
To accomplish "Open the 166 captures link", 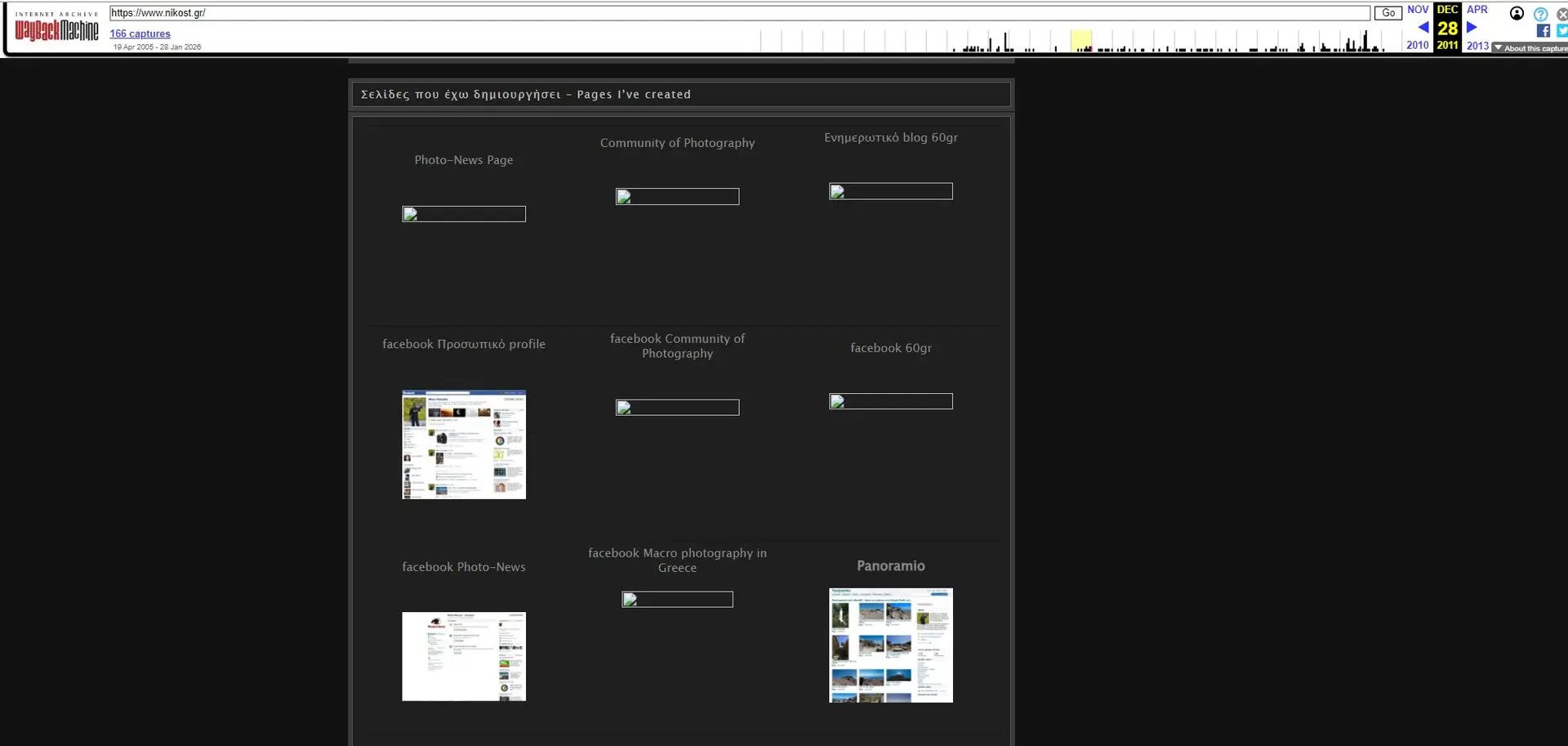I will tap(140, 34).
